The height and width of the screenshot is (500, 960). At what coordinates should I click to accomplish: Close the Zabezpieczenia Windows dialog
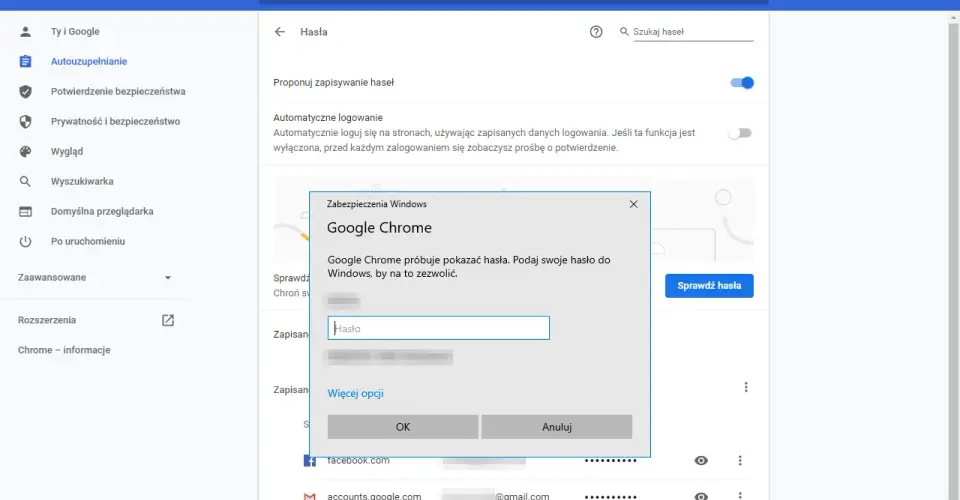tap(634, 204)
